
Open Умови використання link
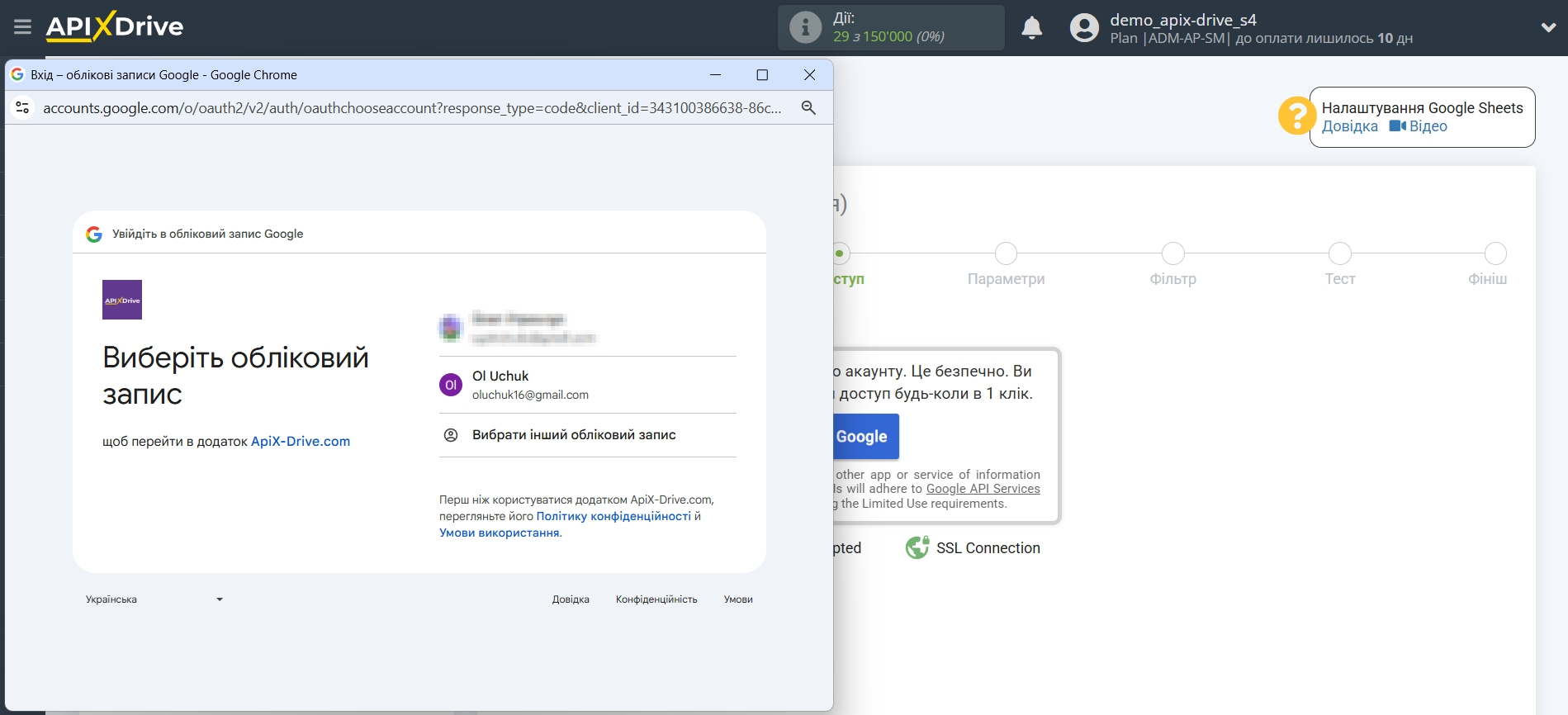point(500,533)
